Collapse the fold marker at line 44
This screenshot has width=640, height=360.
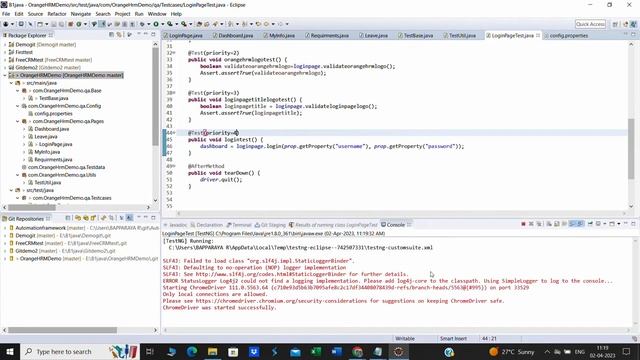(174, 133)
